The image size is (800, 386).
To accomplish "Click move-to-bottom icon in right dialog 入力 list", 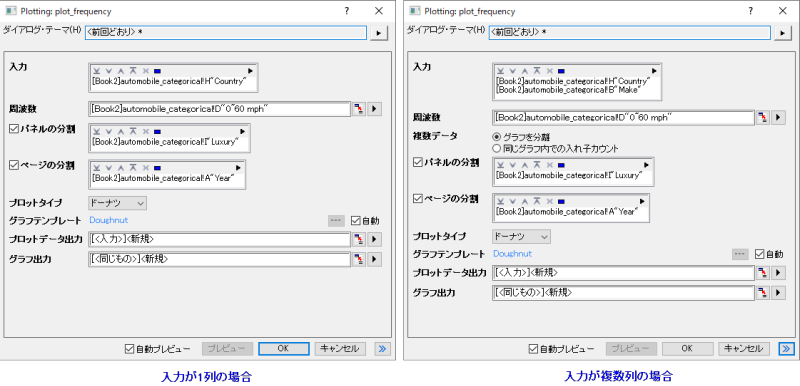I will point(500,71).
